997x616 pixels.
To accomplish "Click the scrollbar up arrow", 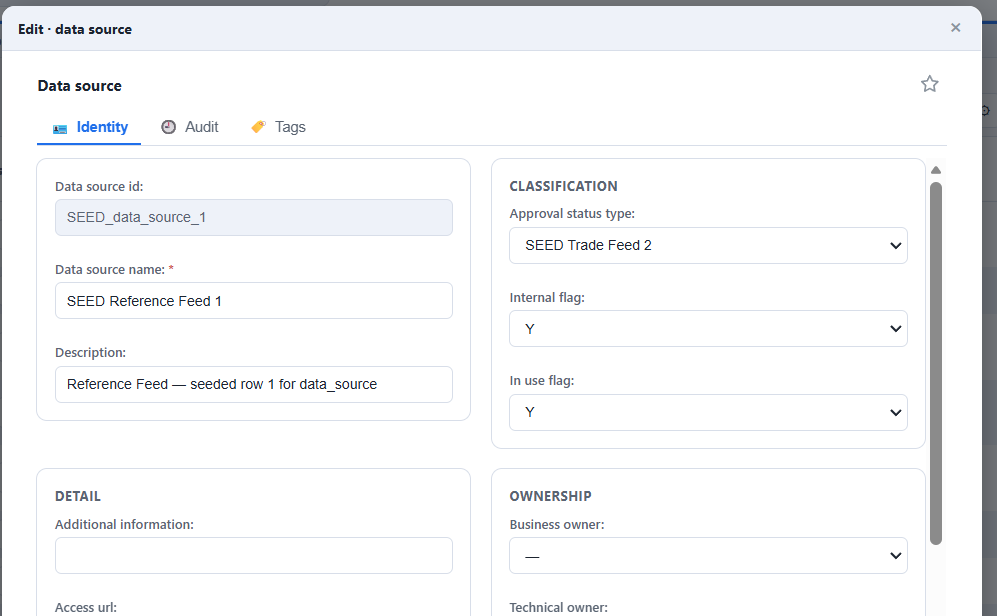I will point(936,170).
